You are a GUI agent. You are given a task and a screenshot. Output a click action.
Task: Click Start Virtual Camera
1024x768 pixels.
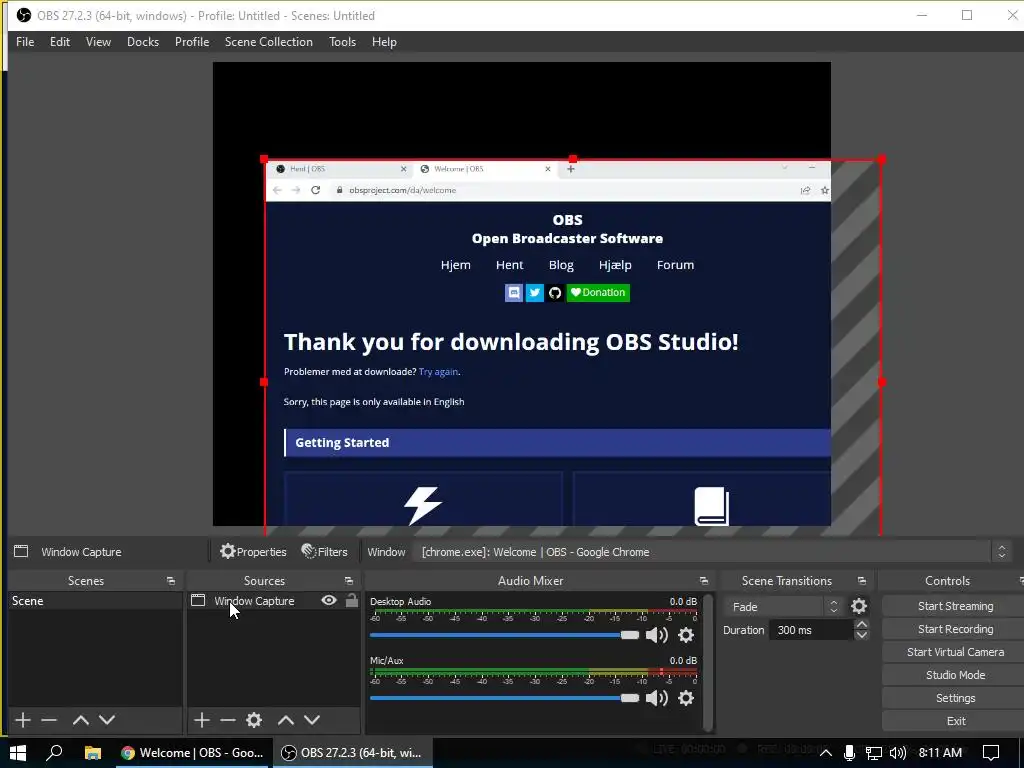click(x=955, y=652)
